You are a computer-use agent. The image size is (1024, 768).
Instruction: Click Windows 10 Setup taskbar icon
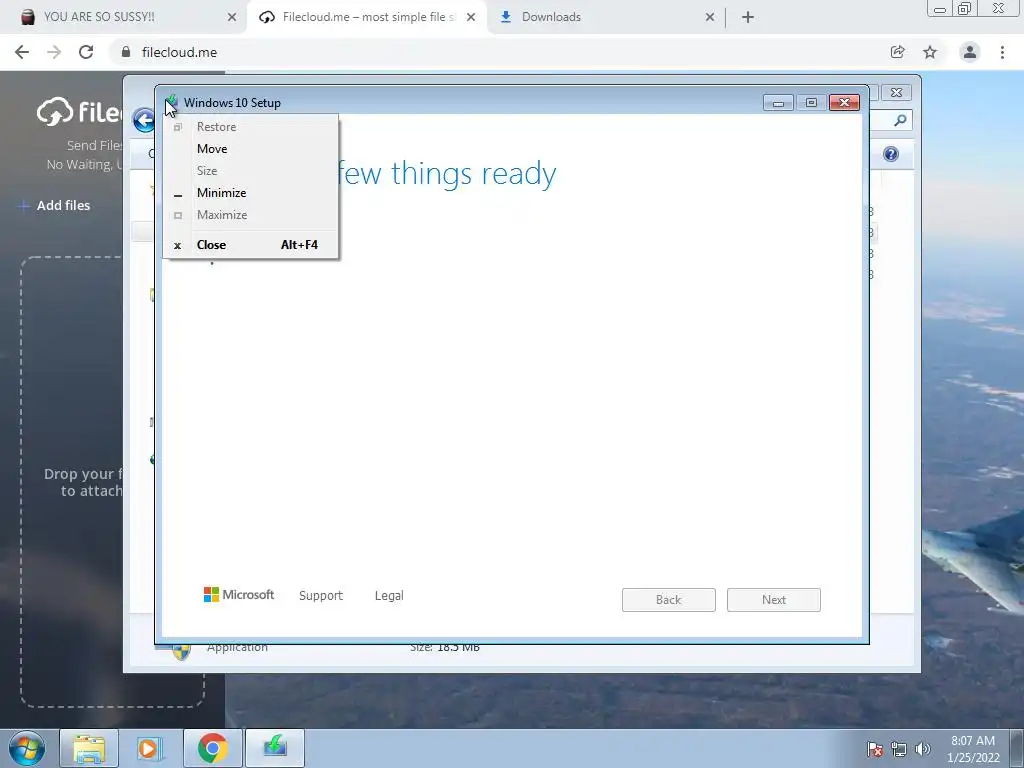click(275, 748)
